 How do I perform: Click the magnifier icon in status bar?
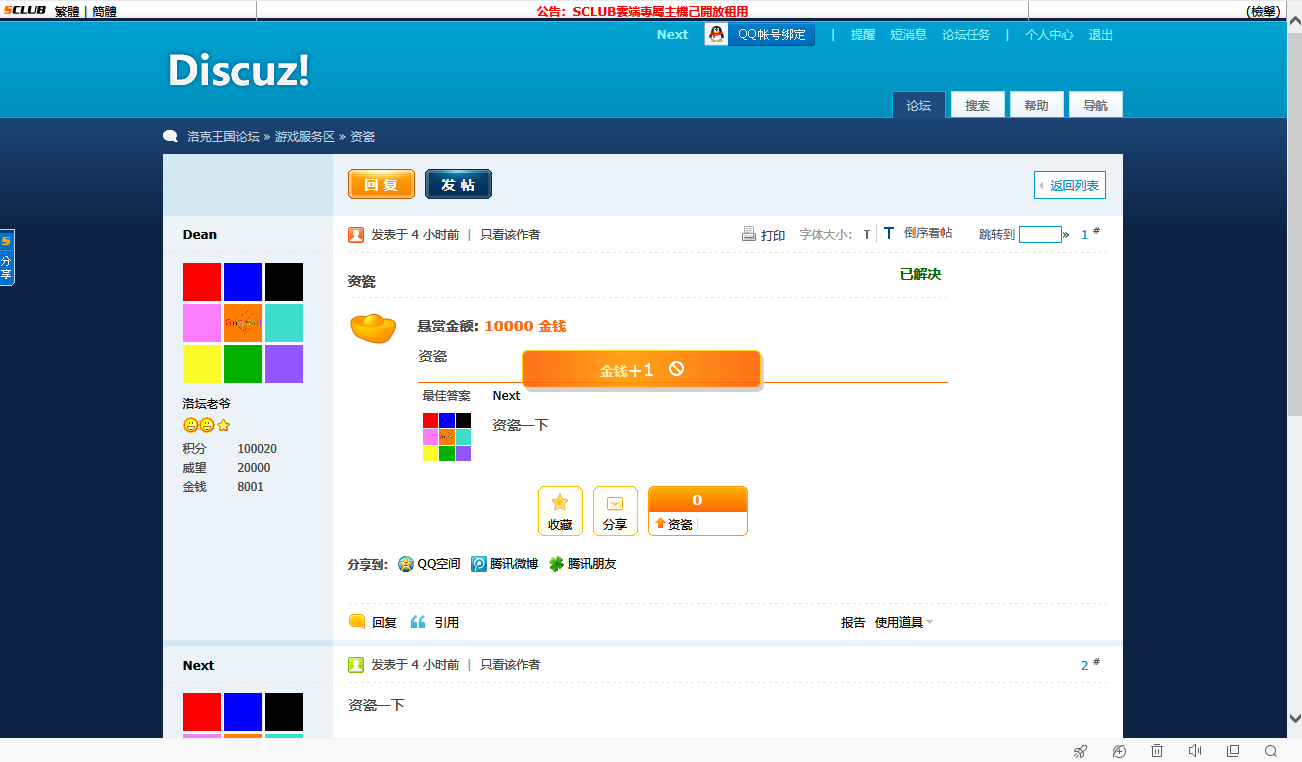(1271, 751)
